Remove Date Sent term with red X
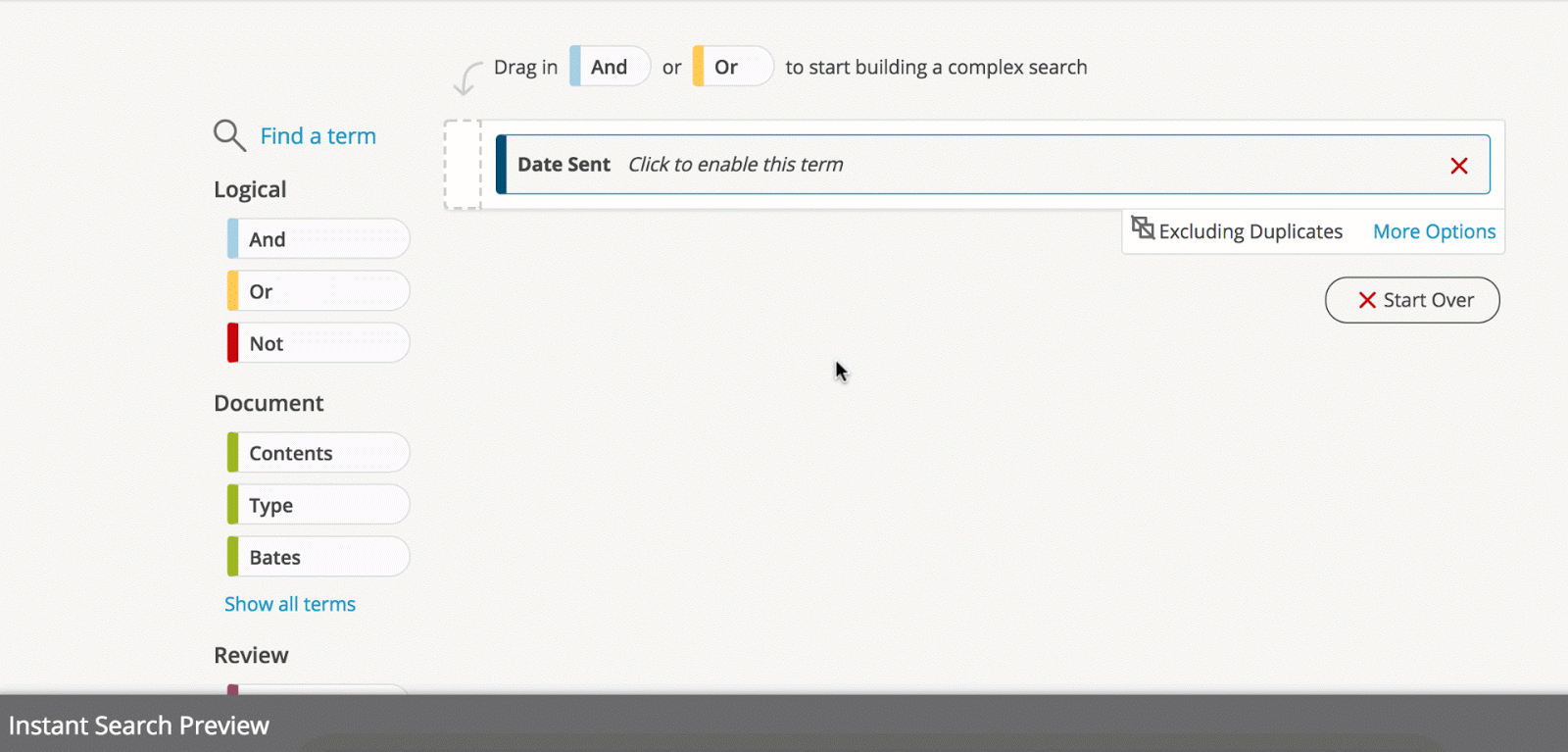The image size is (1568, 752). click(x=1459, y=166)
